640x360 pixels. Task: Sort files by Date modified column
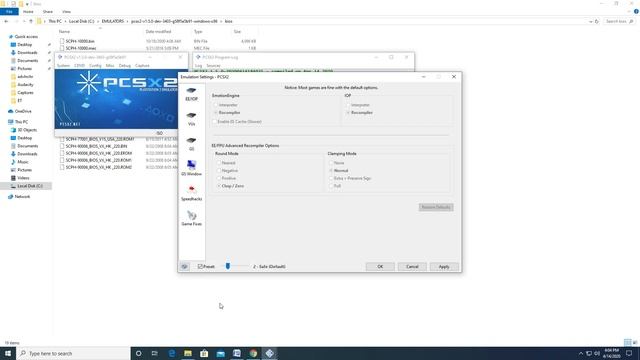click(x=158, y=31)
